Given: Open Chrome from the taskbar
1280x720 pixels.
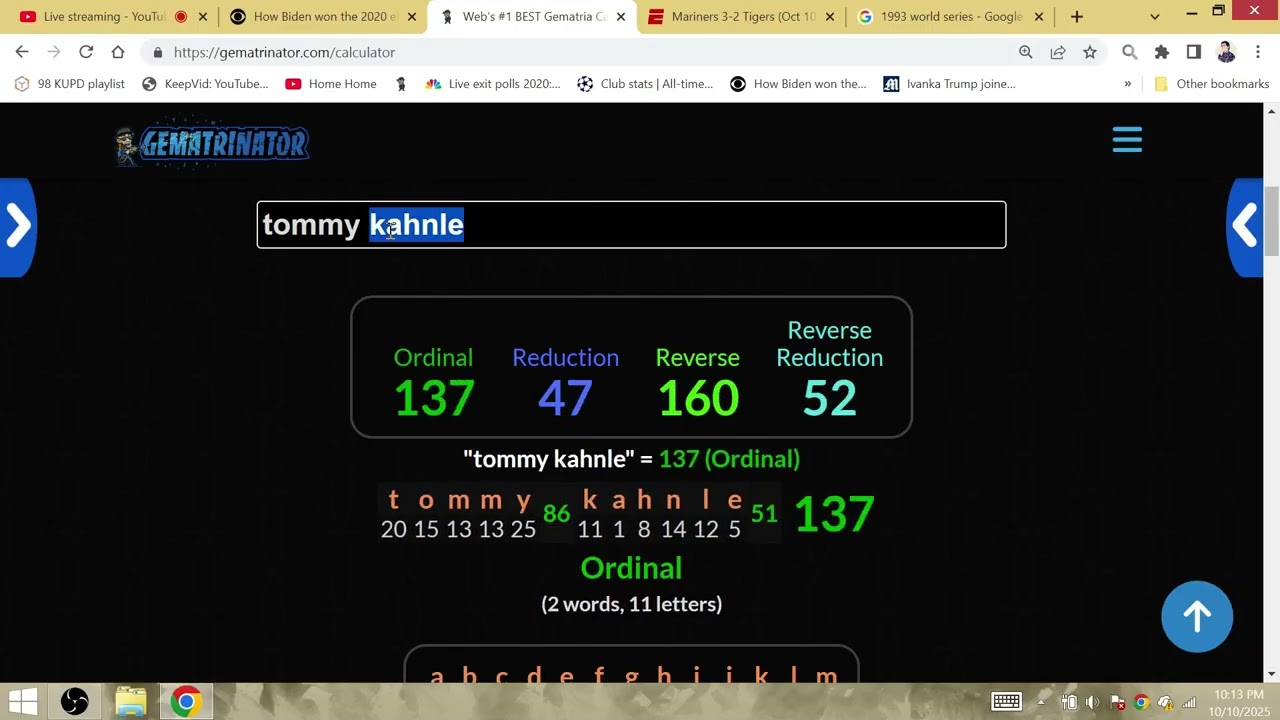Looking at the screenshot, I should coord(185,702).
